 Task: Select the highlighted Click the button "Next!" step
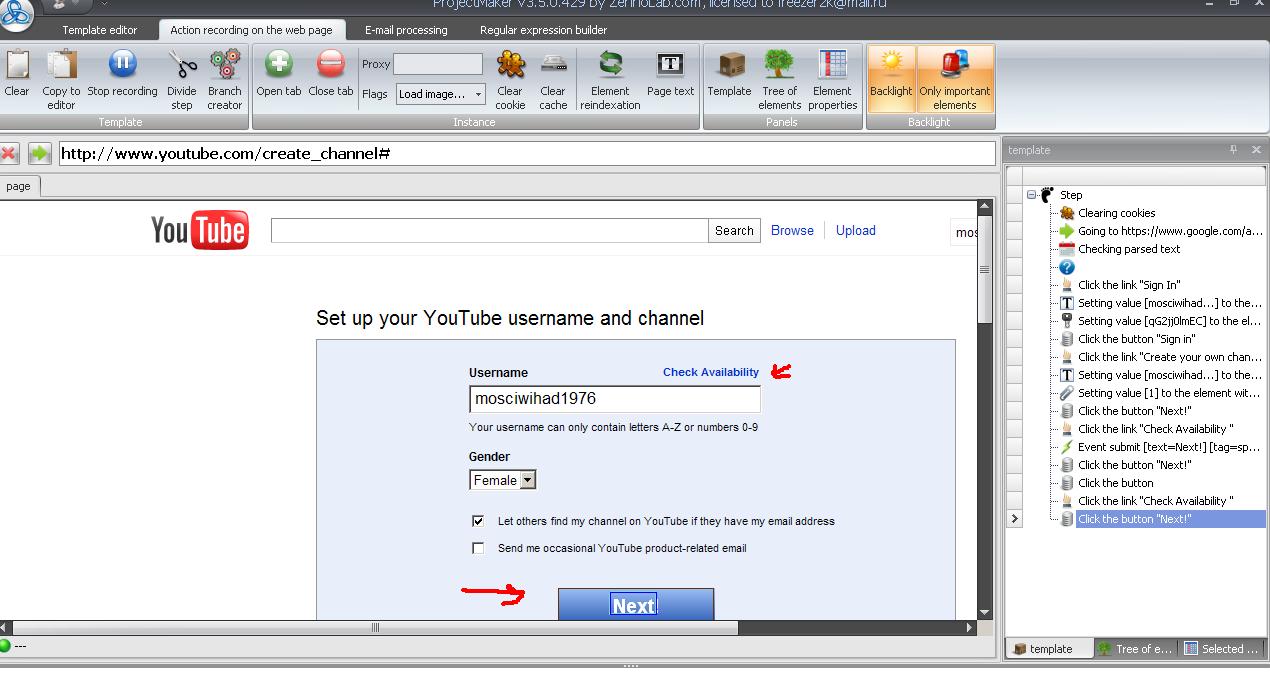pos(1171,519)
